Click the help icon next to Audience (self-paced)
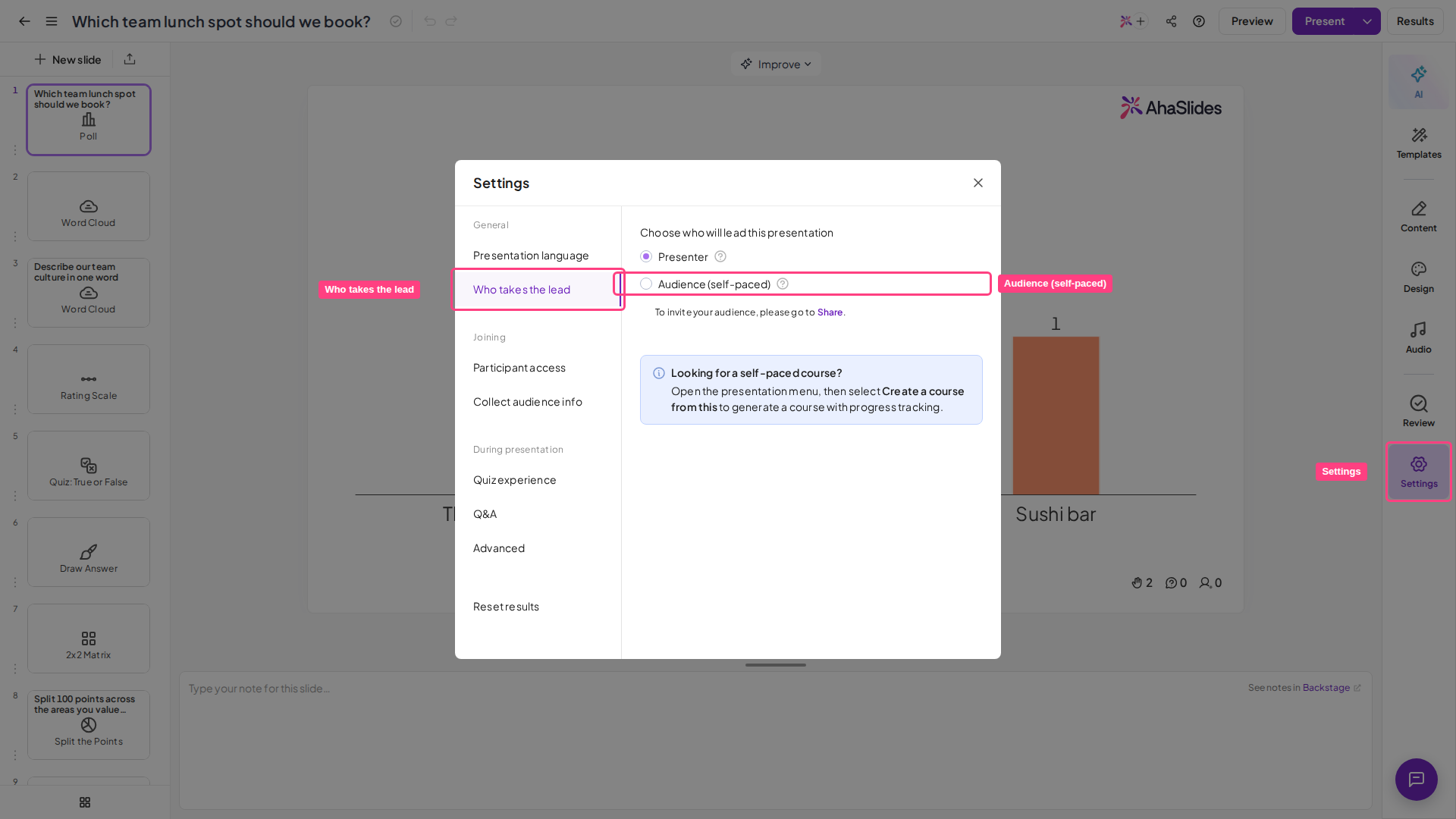1456x819 pixels. coord(783,284)
